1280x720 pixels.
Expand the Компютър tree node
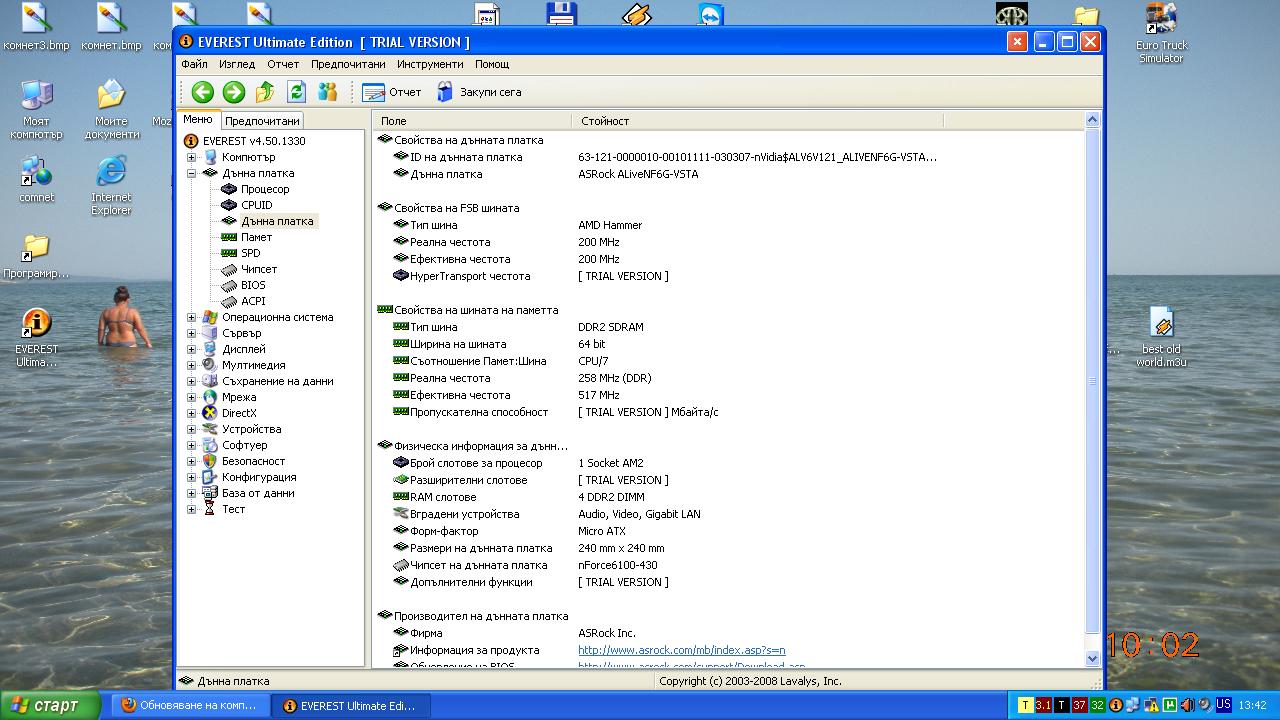coord(192,157)
